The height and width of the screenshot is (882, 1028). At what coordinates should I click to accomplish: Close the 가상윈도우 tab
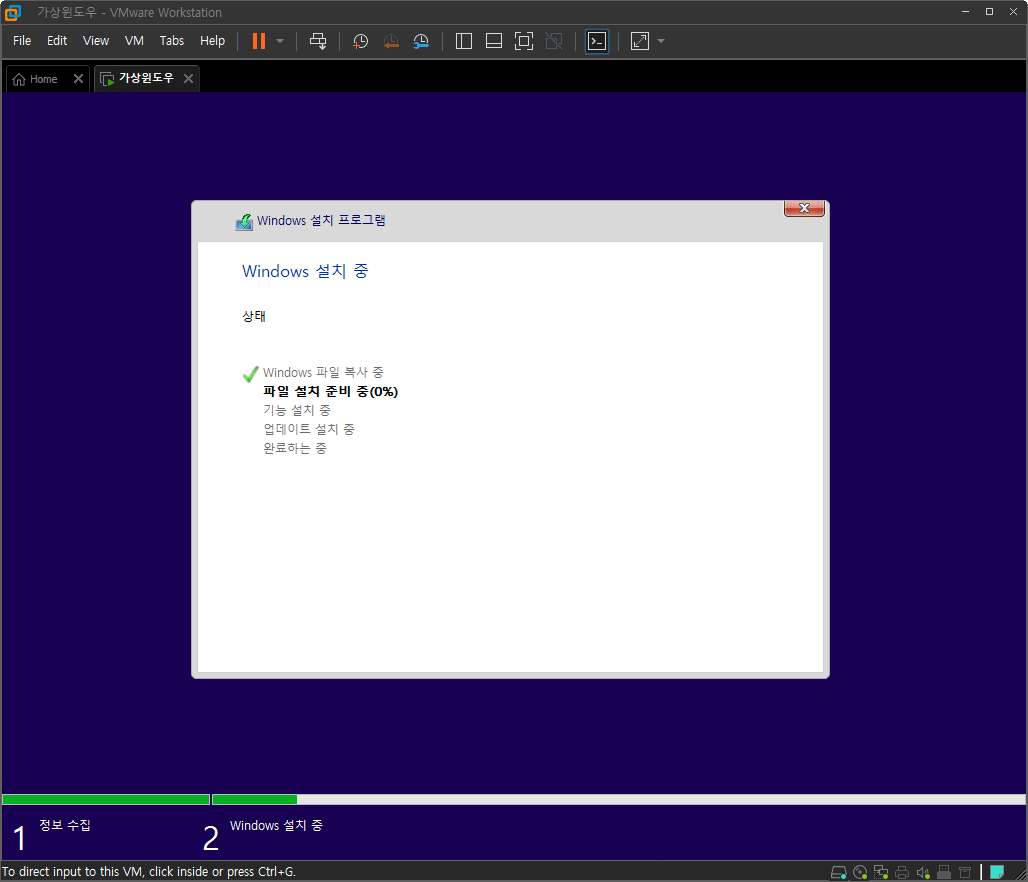(188, 79)
